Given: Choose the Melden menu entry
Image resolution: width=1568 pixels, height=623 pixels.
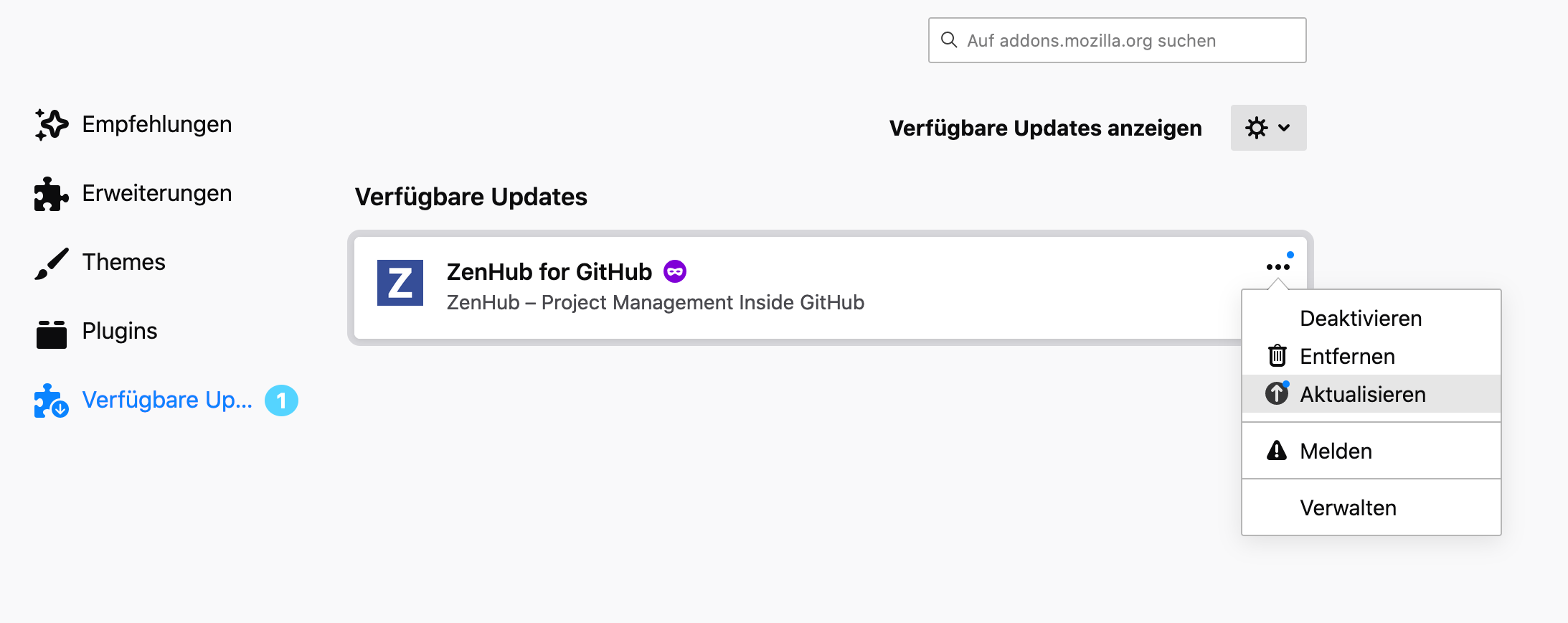Looking at the screenshot, I should tap(1336, 451).
